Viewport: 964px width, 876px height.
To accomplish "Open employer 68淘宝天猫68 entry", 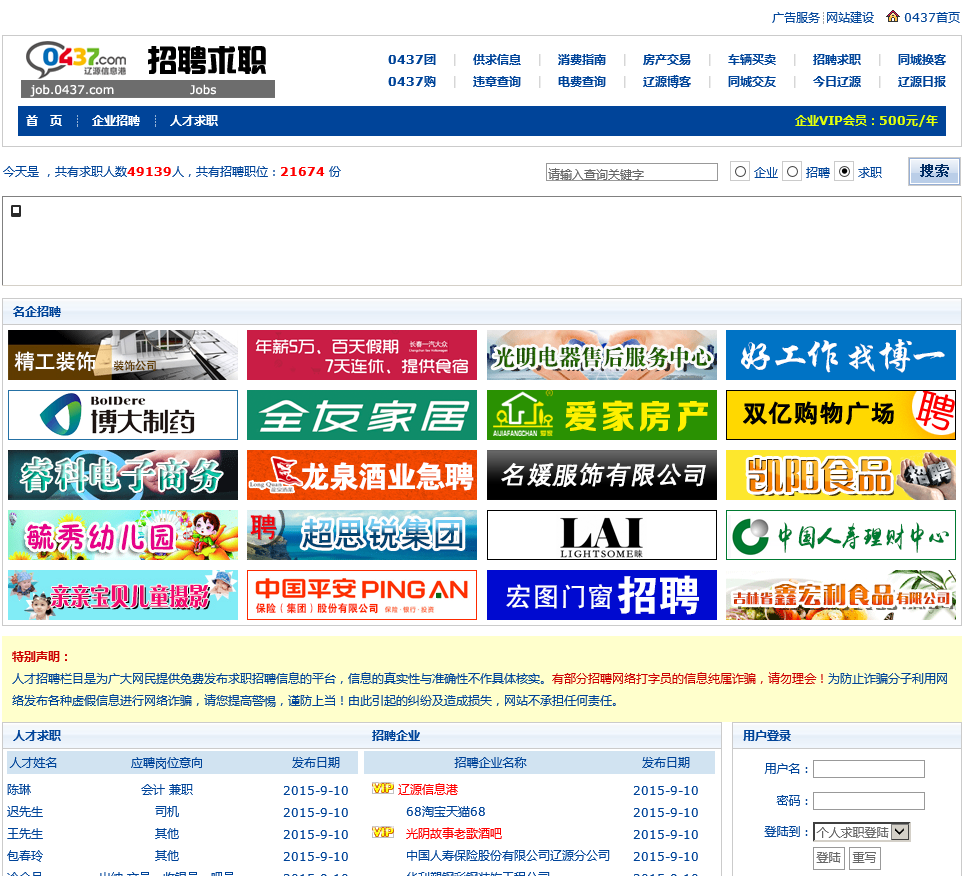I will (446, 811).
